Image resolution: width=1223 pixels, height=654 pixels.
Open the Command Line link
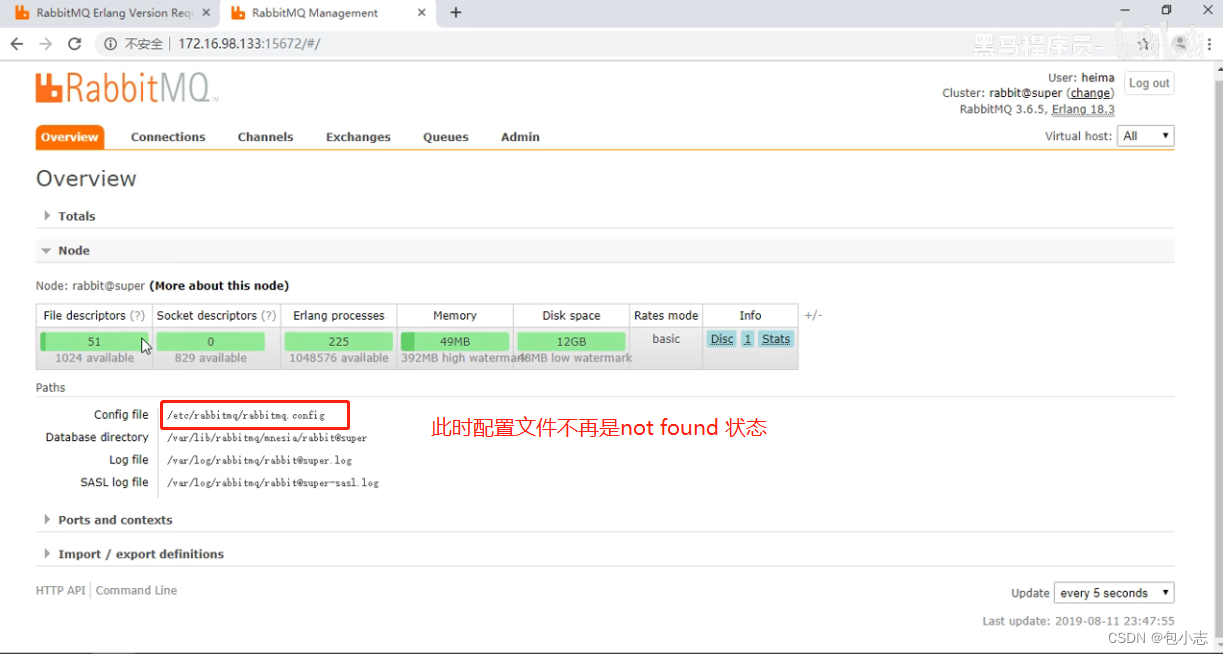(x=136, y=591)
